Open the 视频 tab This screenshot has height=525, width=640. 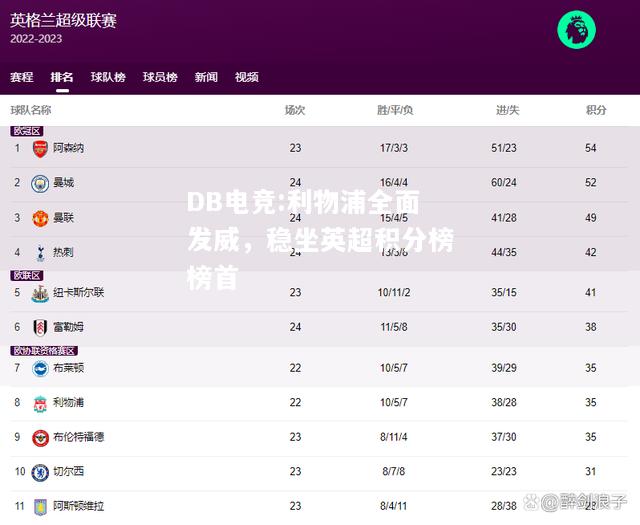coord(247,77)
